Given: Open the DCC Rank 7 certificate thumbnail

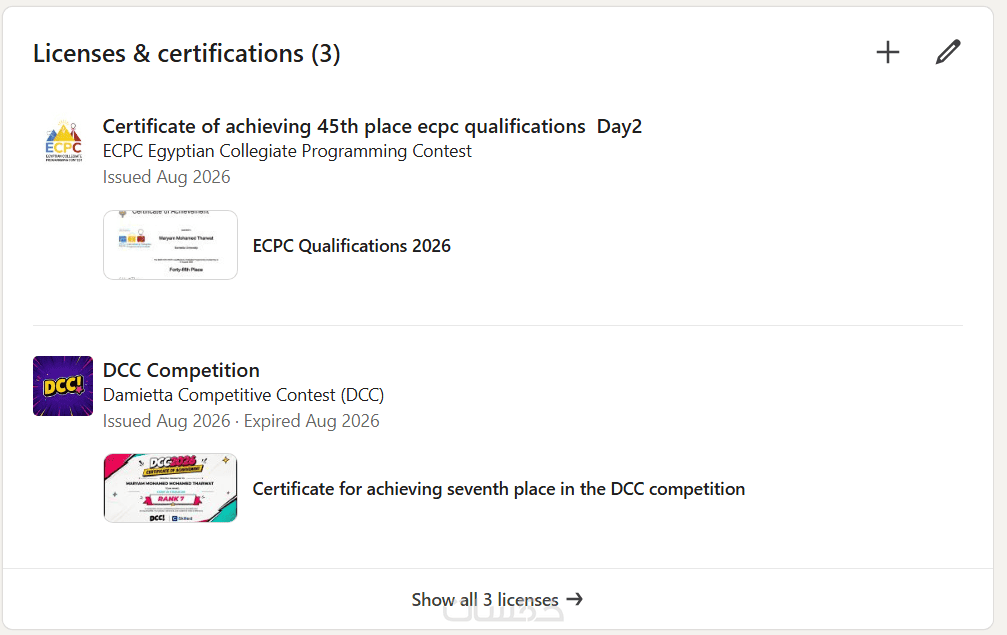Looking at the screenshot, I should (x=170, y=488).
